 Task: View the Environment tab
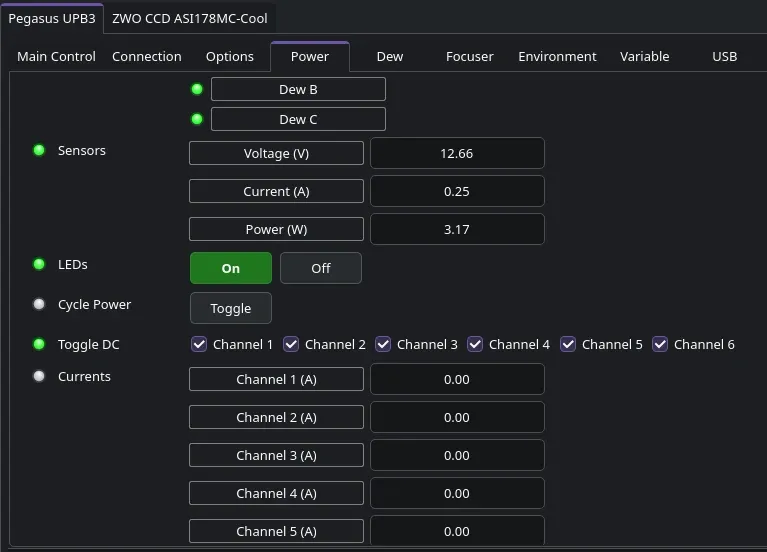pos(557,57)
